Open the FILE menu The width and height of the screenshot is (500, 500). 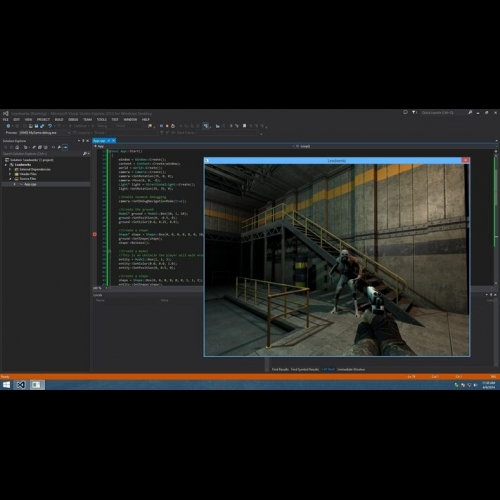pos(6,119)
